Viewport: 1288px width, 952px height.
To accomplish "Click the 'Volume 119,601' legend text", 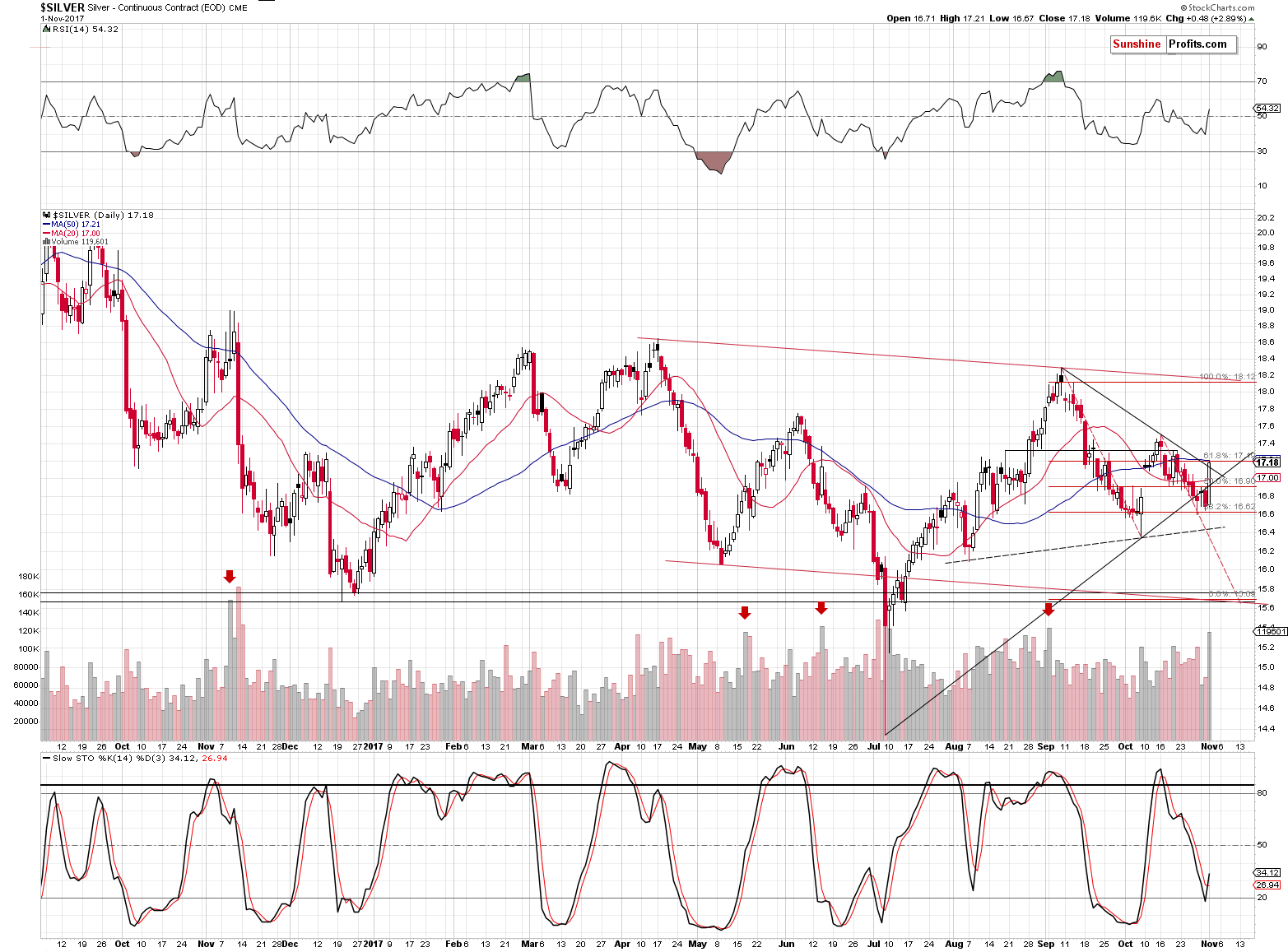I will 80,242.
